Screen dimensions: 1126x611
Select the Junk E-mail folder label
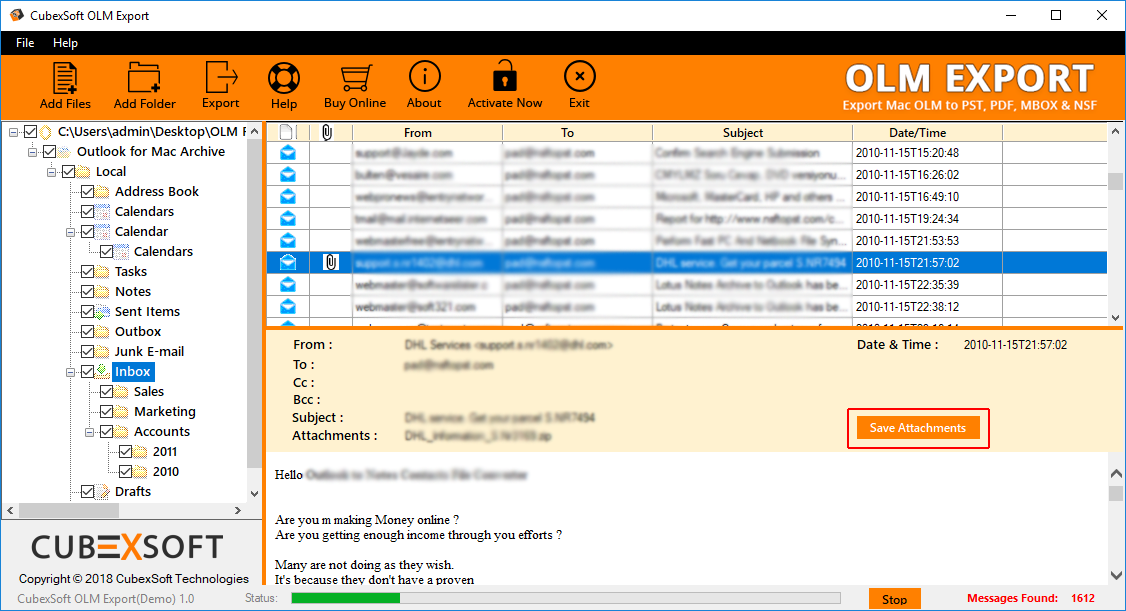point(149,352)
